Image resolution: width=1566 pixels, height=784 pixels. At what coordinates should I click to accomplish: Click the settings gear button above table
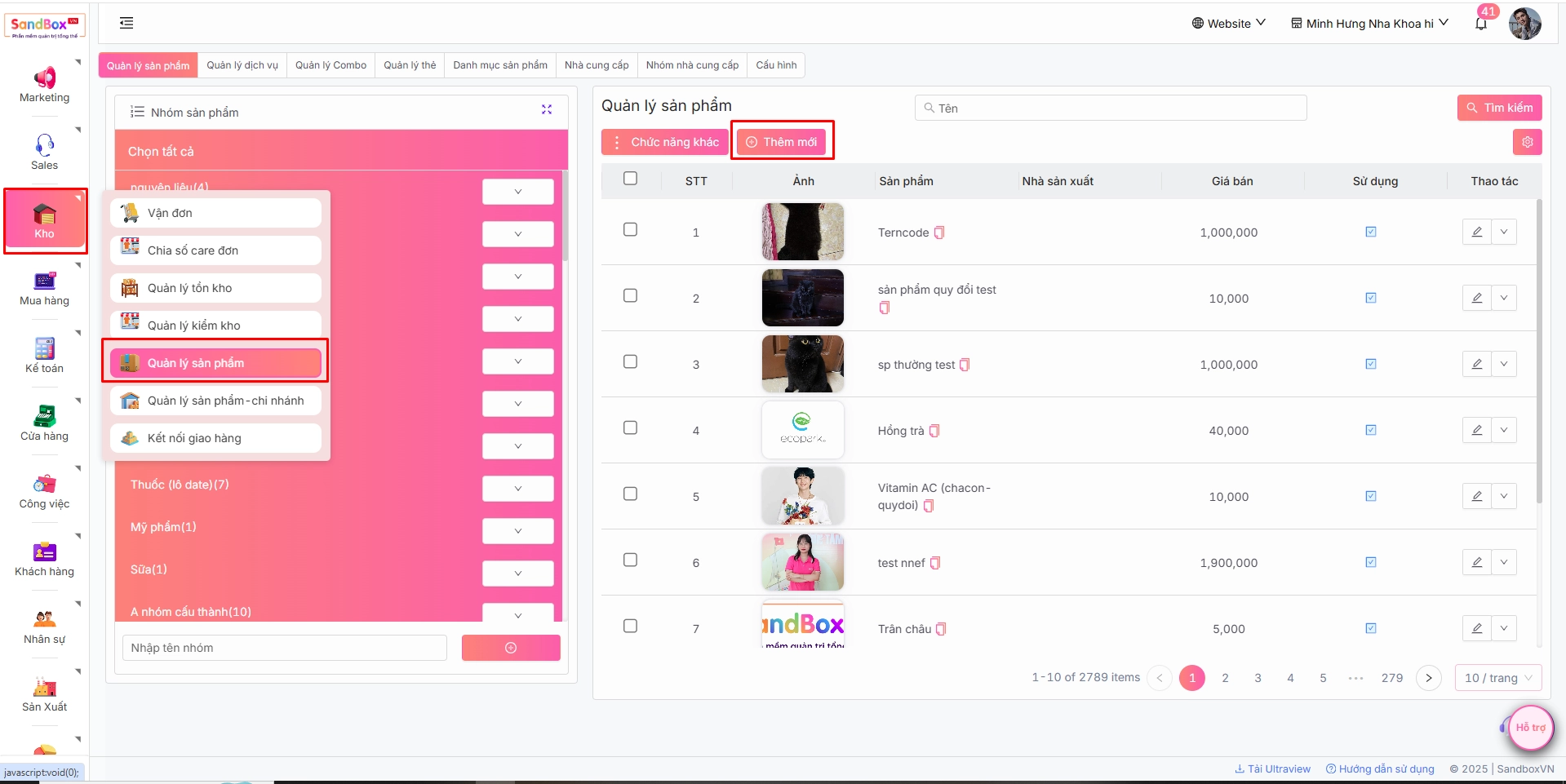pyautogui.click(x=1527, y=142)
